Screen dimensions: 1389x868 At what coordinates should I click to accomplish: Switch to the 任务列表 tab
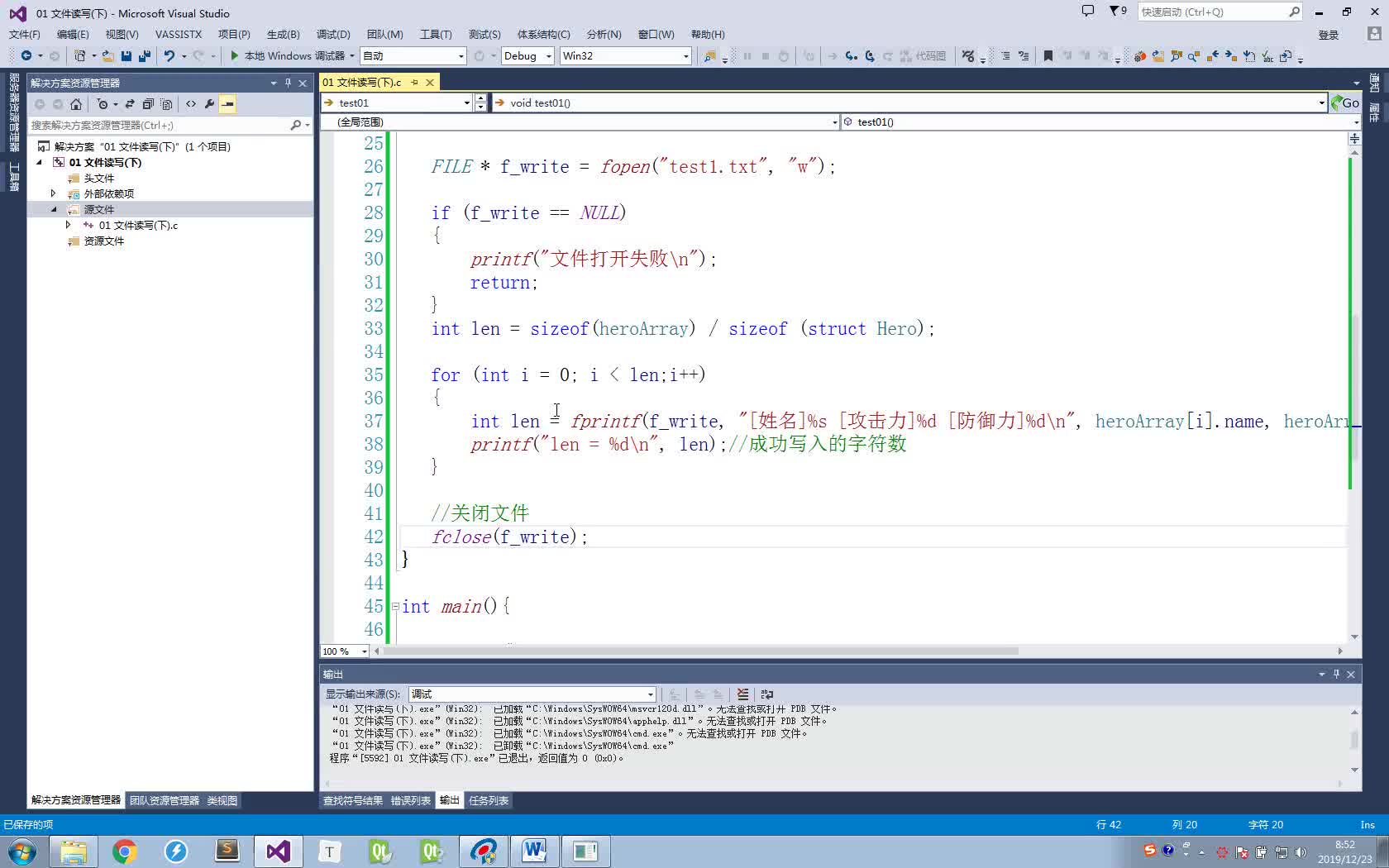[489, 800]
